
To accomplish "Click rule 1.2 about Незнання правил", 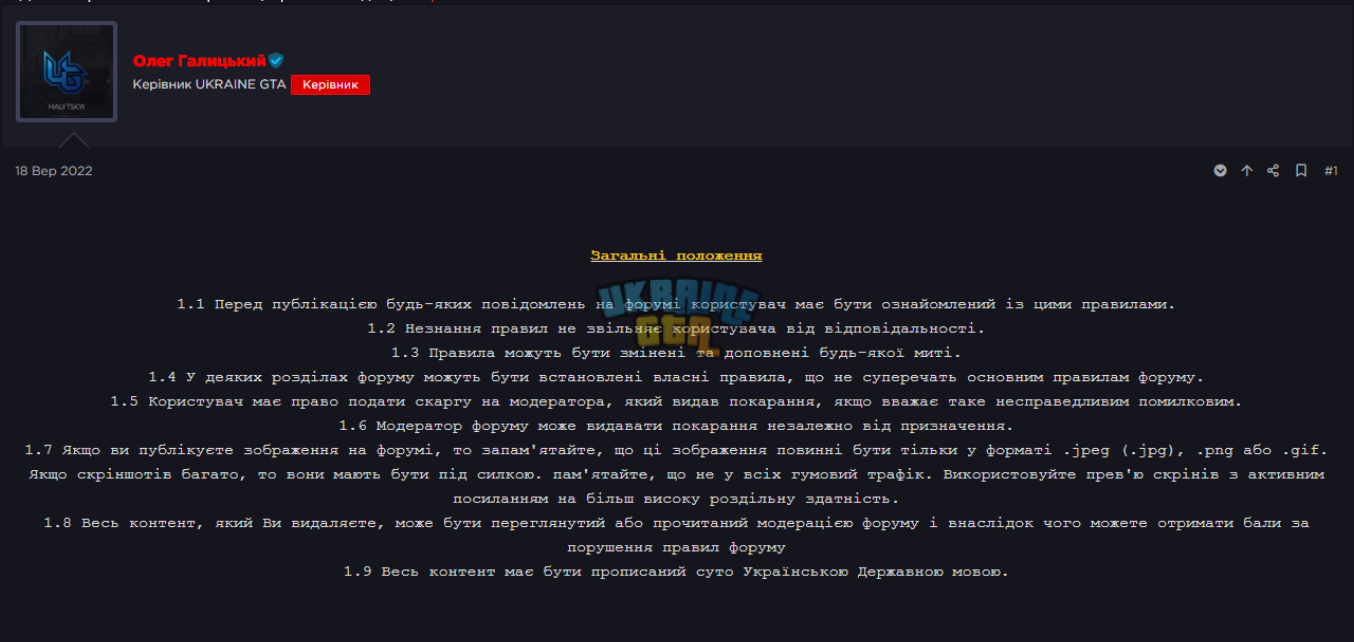I will click(x=676, y=328).
